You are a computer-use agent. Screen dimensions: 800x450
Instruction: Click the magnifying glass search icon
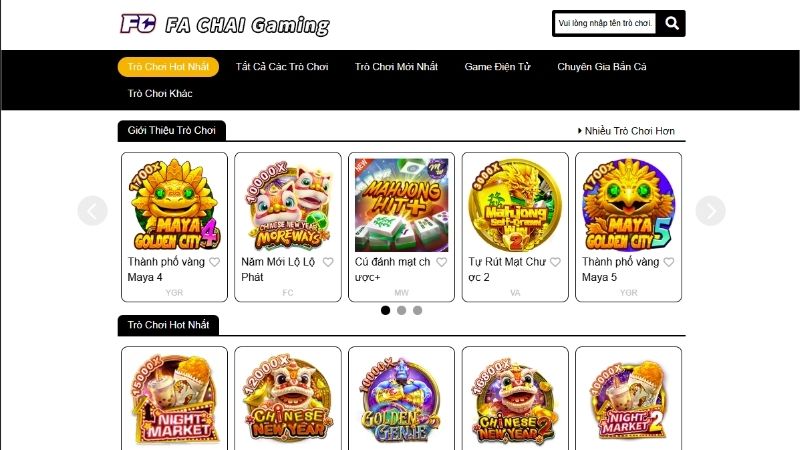click(671, 23)
